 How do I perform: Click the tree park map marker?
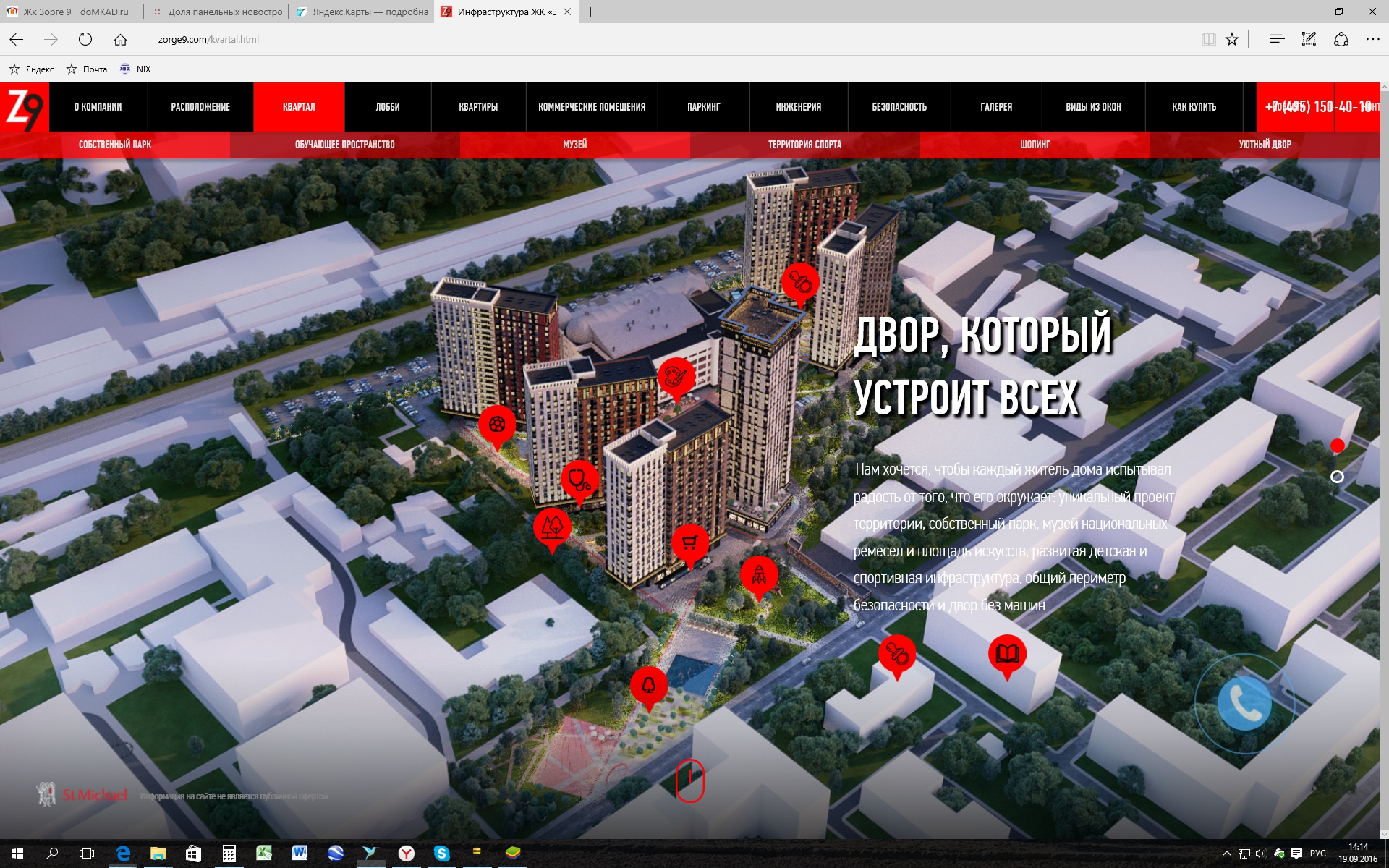point(552,527)
